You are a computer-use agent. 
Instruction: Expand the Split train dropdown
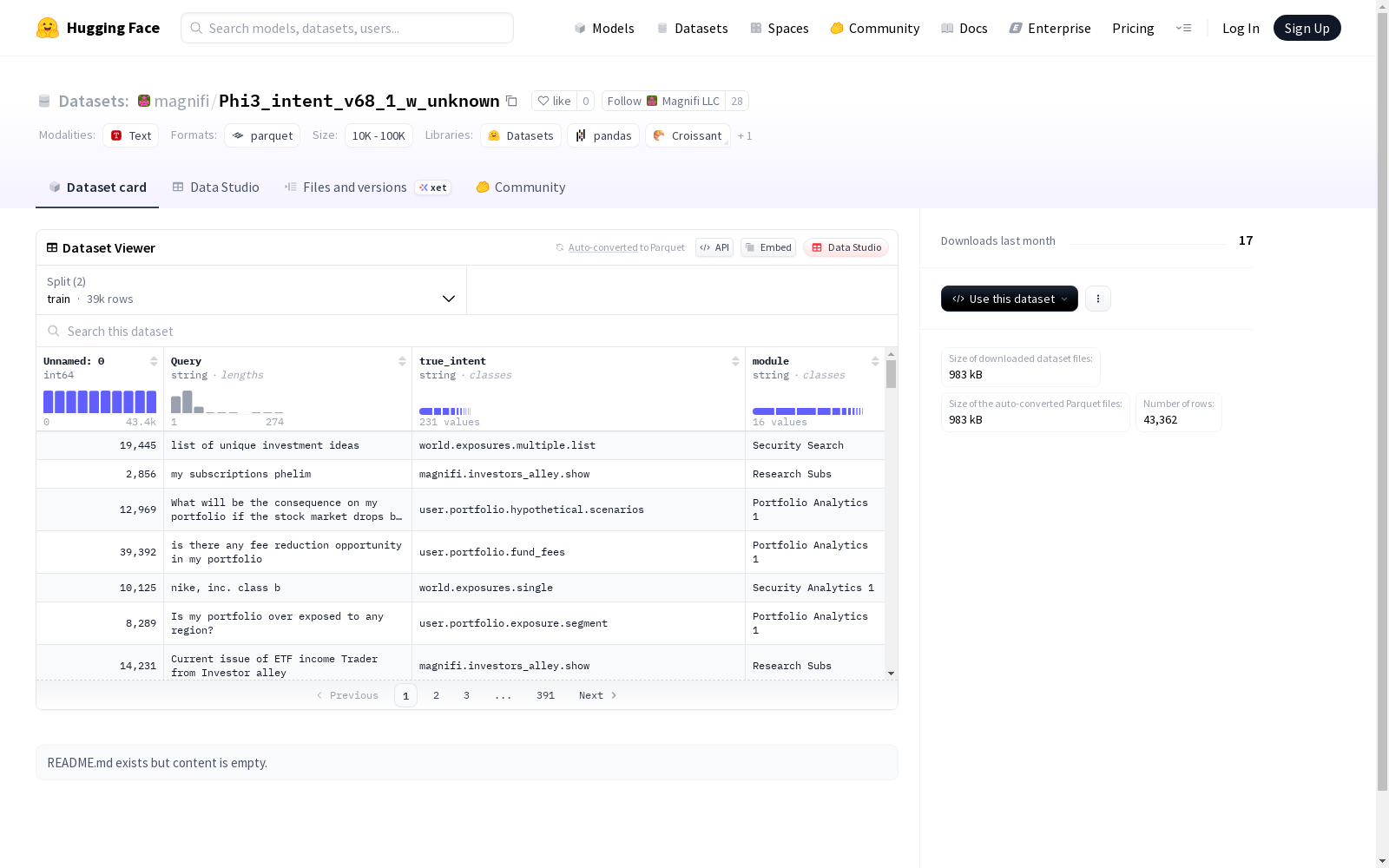(x=252, y=290)
